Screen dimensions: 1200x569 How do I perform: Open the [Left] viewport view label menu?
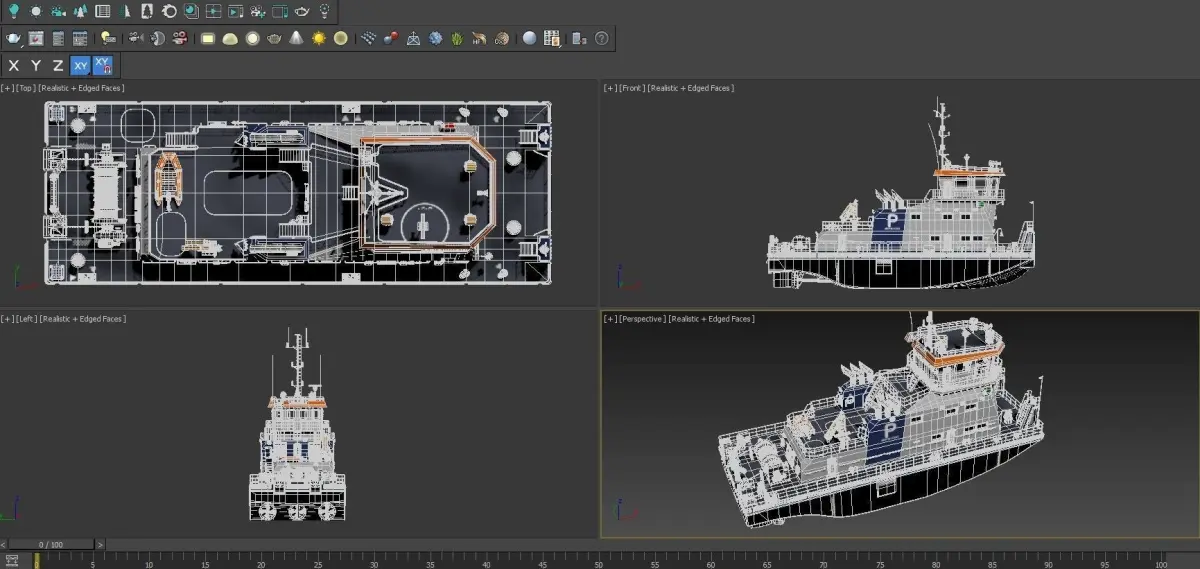pyautogui.click(x=27, y=319)
